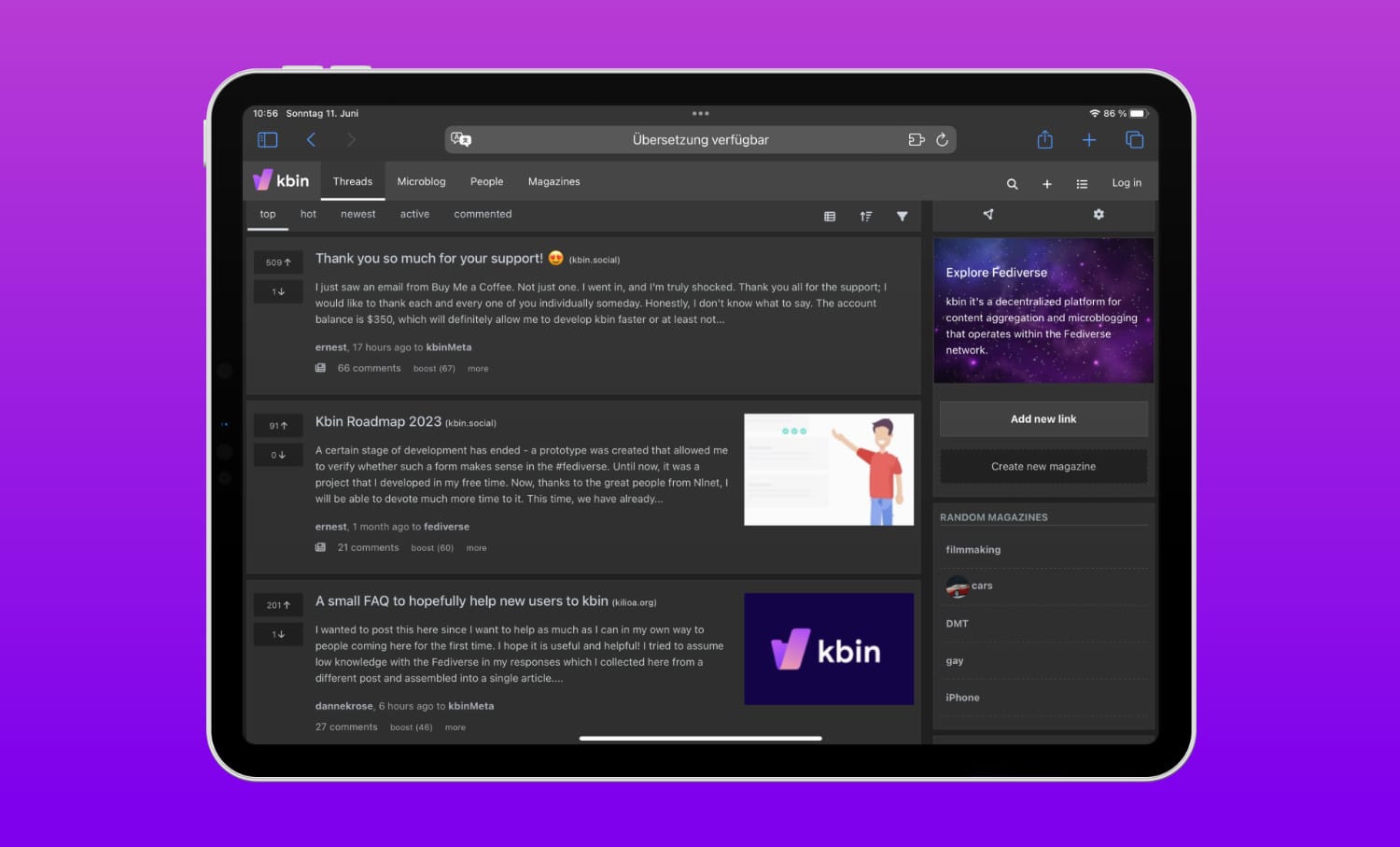Upvote 'Thank you so much' thread

278,262
